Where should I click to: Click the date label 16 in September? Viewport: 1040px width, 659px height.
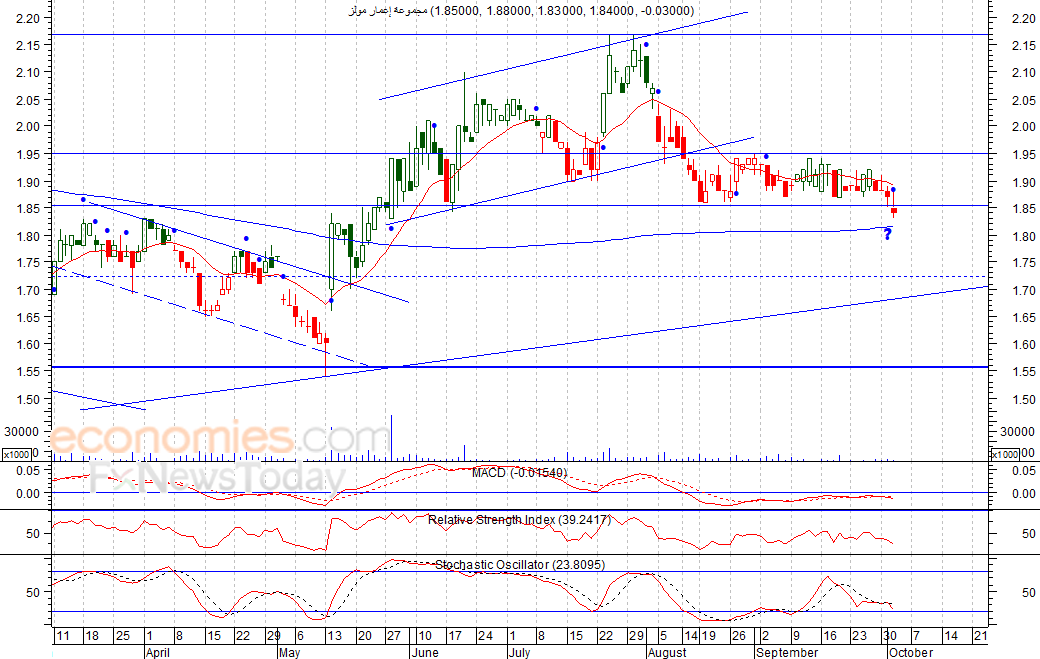click(830, 636)
